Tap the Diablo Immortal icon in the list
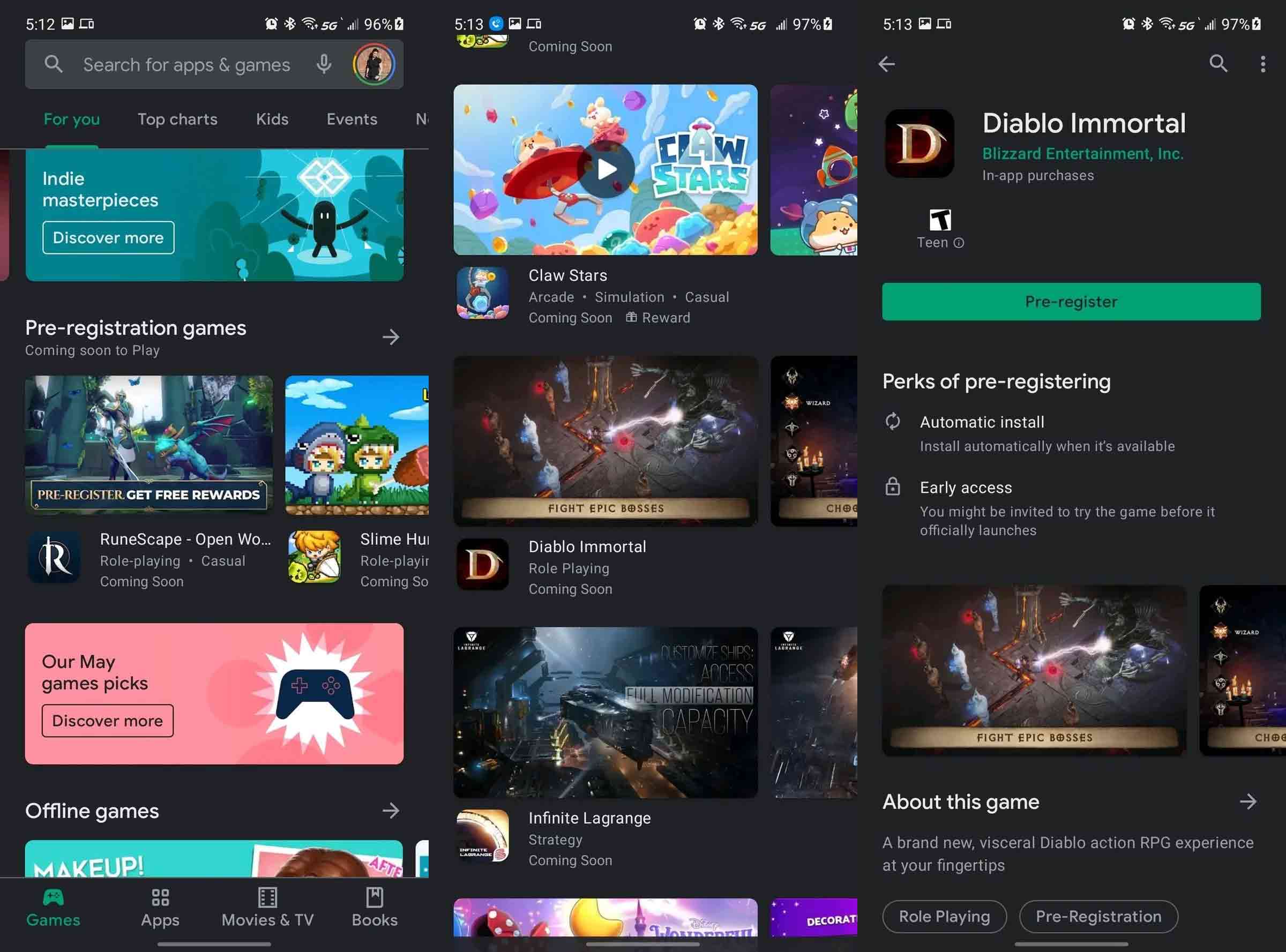1286x952 pixels. [482, 565]
